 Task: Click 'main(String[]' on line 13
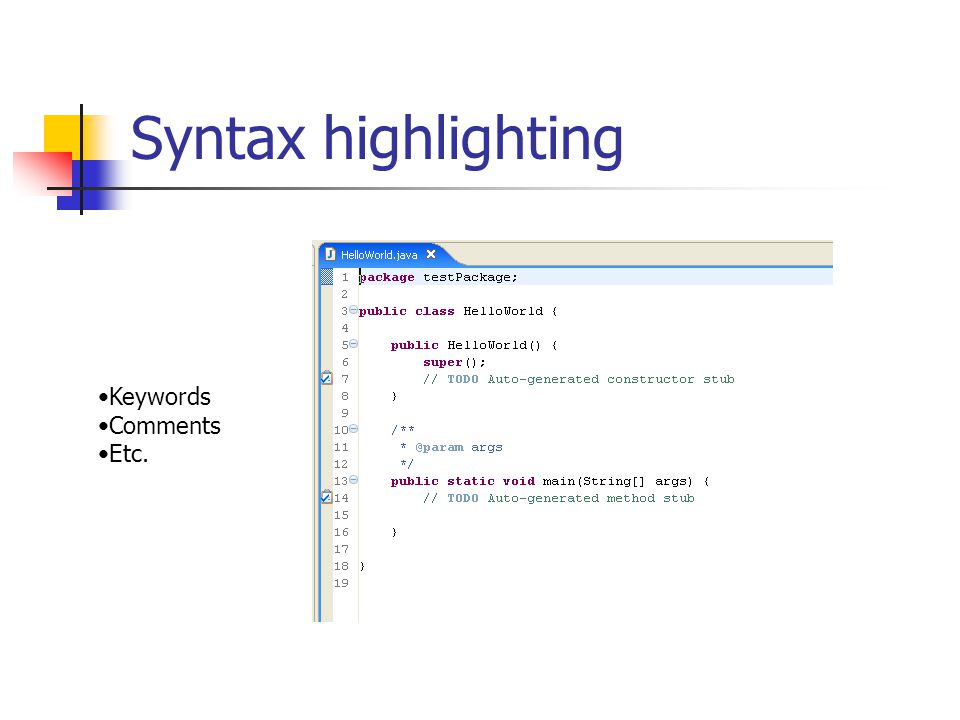(594, 482)
